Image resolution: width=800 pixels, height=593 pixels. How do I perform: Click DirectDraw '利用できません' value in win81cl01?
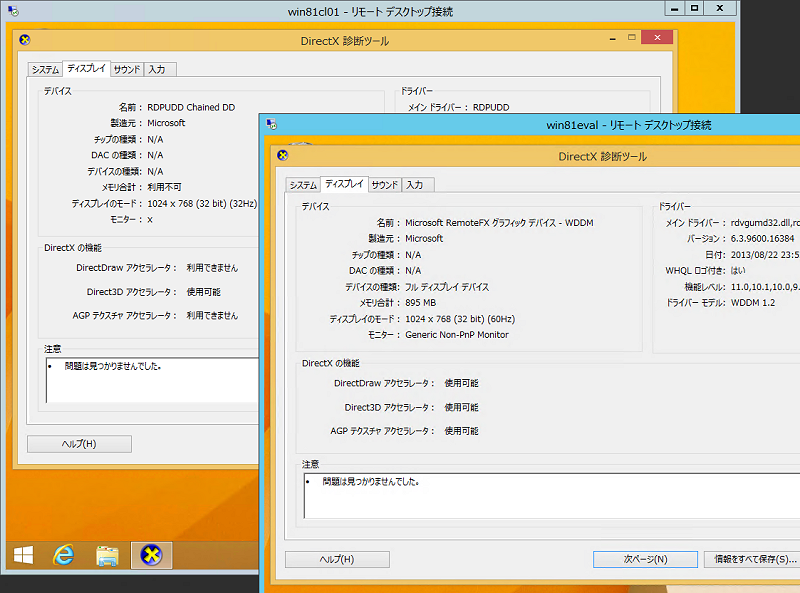pos(212,268)
